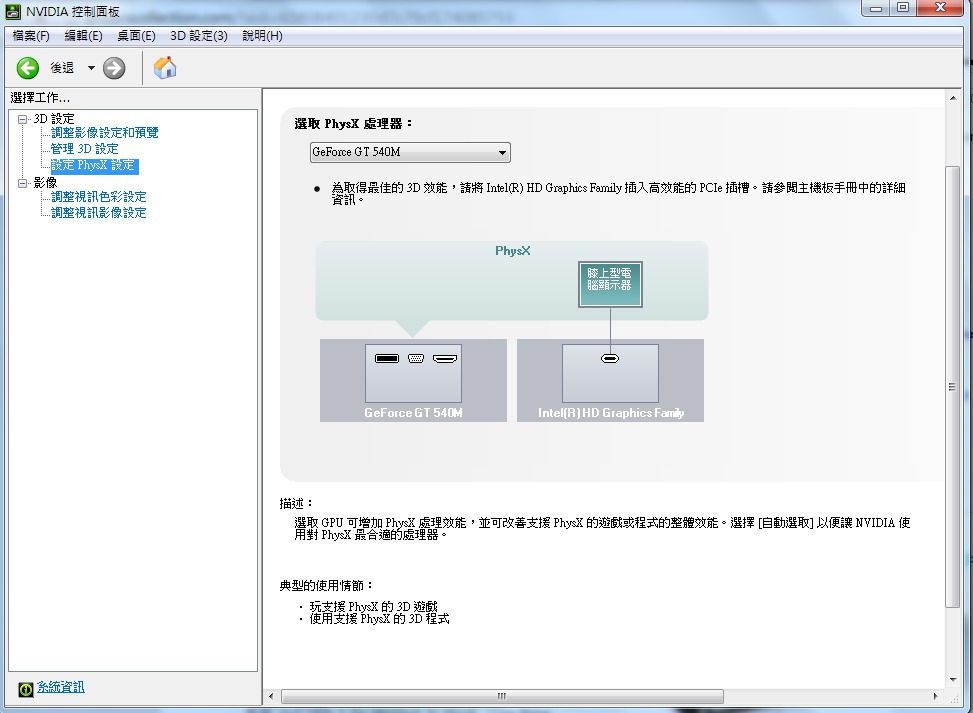Click the green back arrow icon

27,68
